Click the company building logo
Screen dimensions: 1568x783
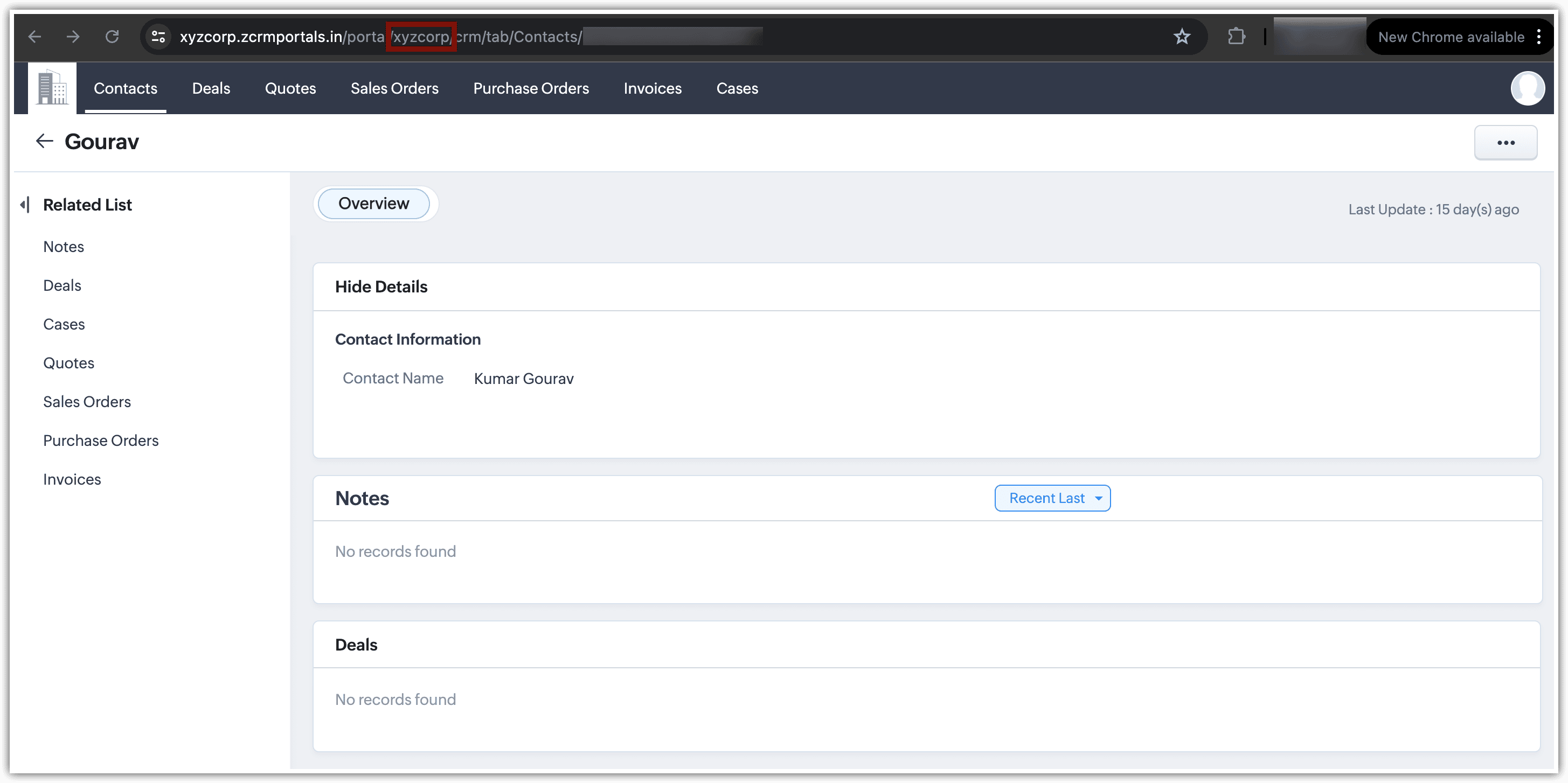pyautogui.click(x=52, y=88)
